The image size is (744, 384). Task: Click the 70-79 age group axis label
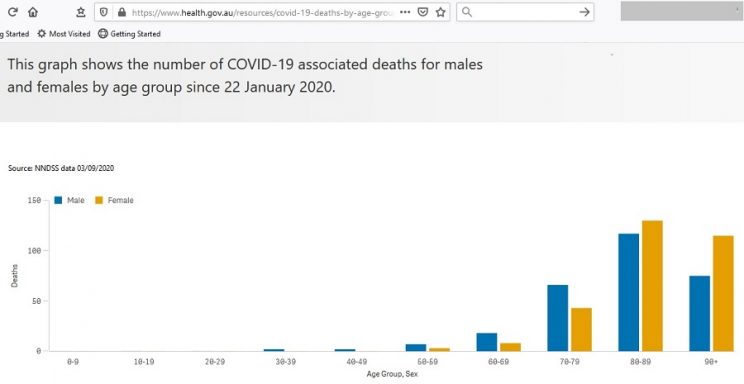coord(569,362)
